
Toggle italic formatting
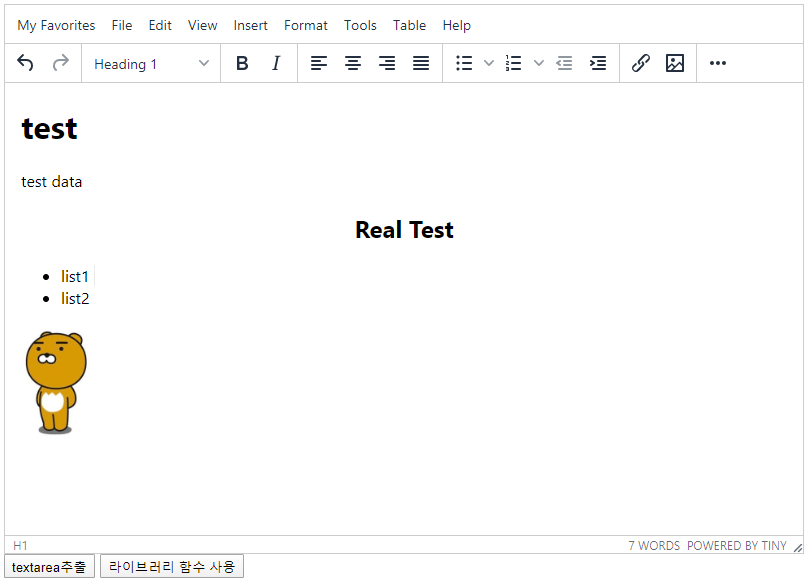click(276, 63)
